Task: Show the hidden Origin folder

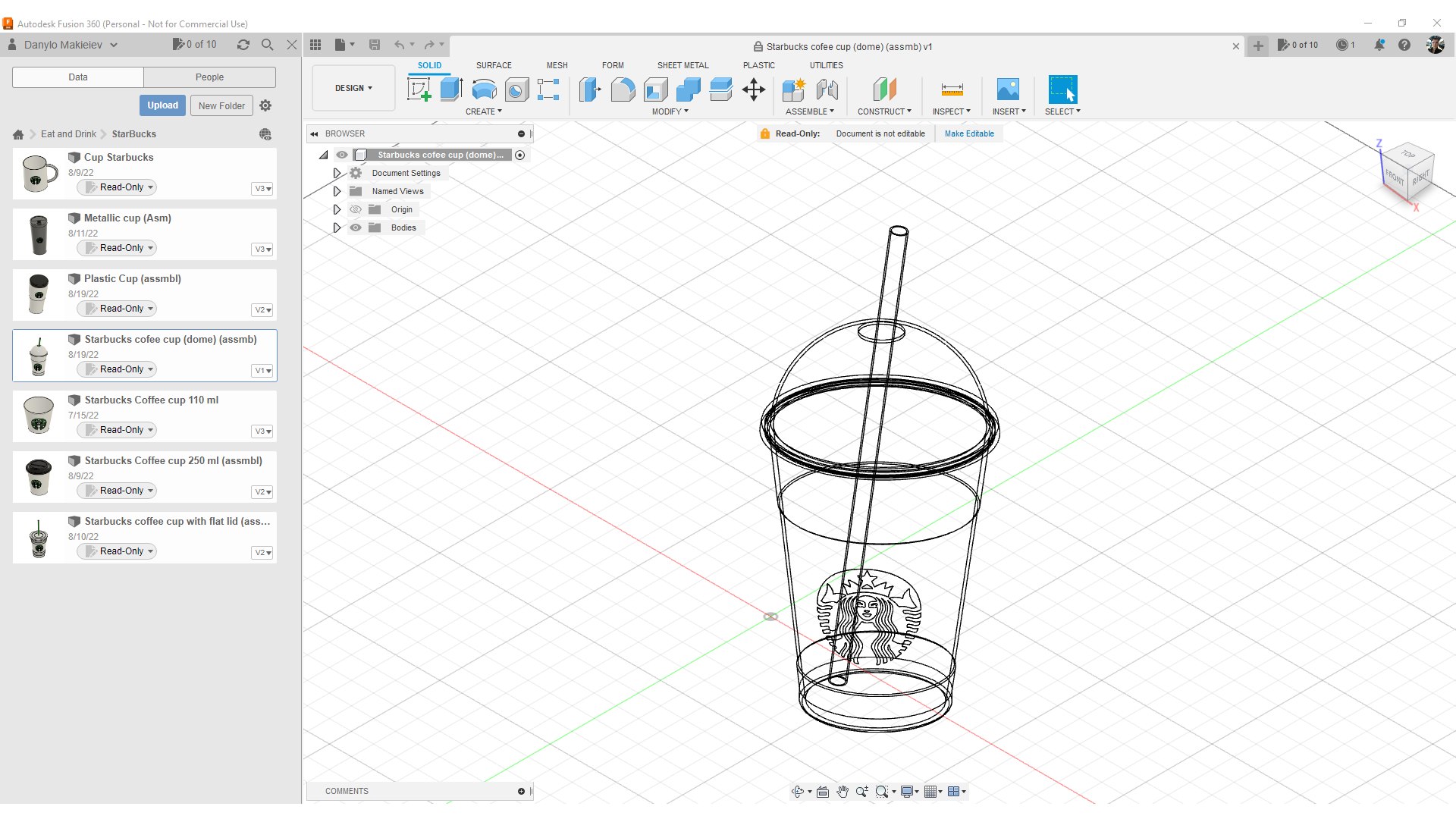Action: pyautogui.click(x=356, y=209)
